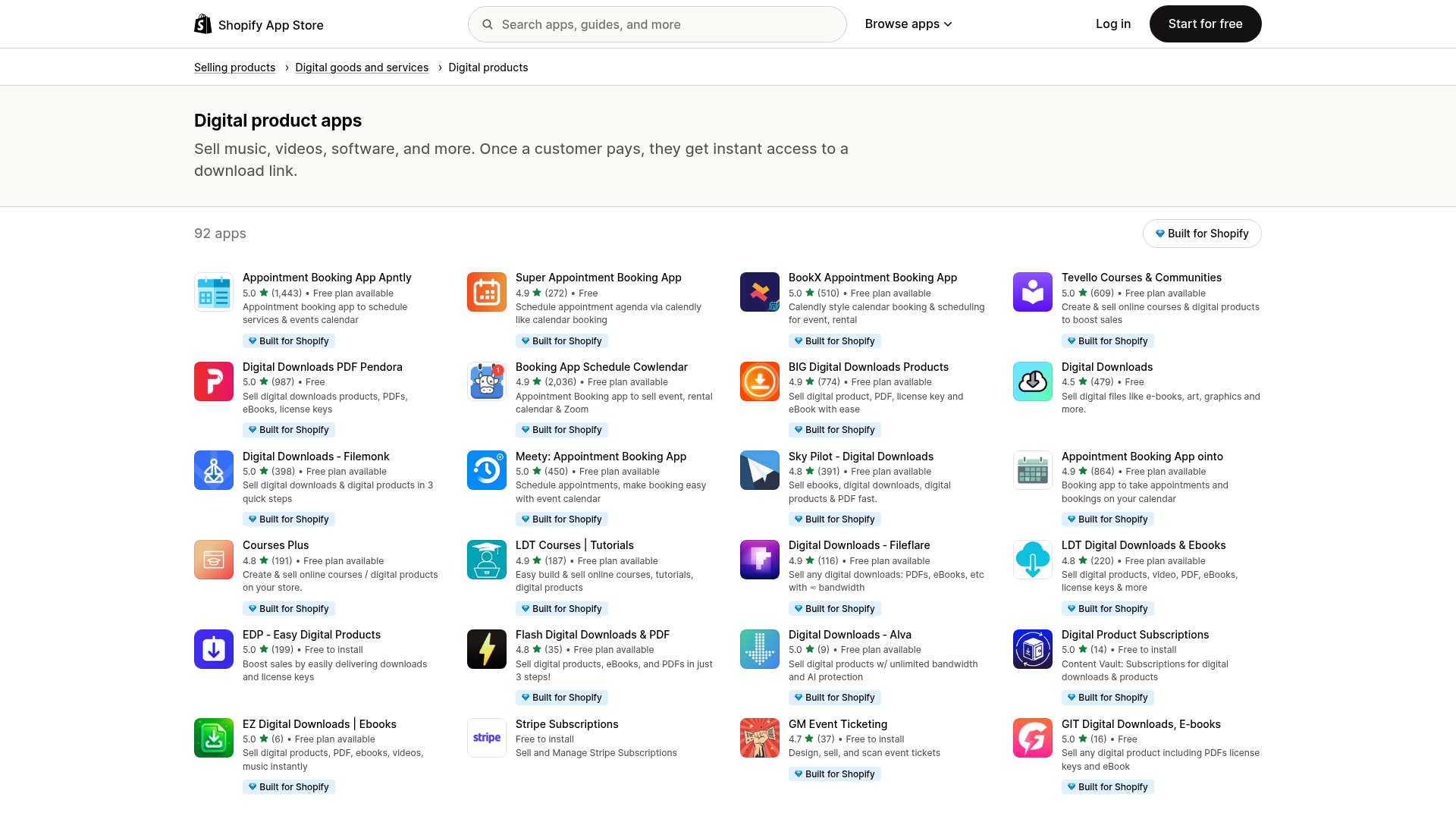
Task: Open Flash Digital Downloads & PDF icon
Action: [487, 649]
